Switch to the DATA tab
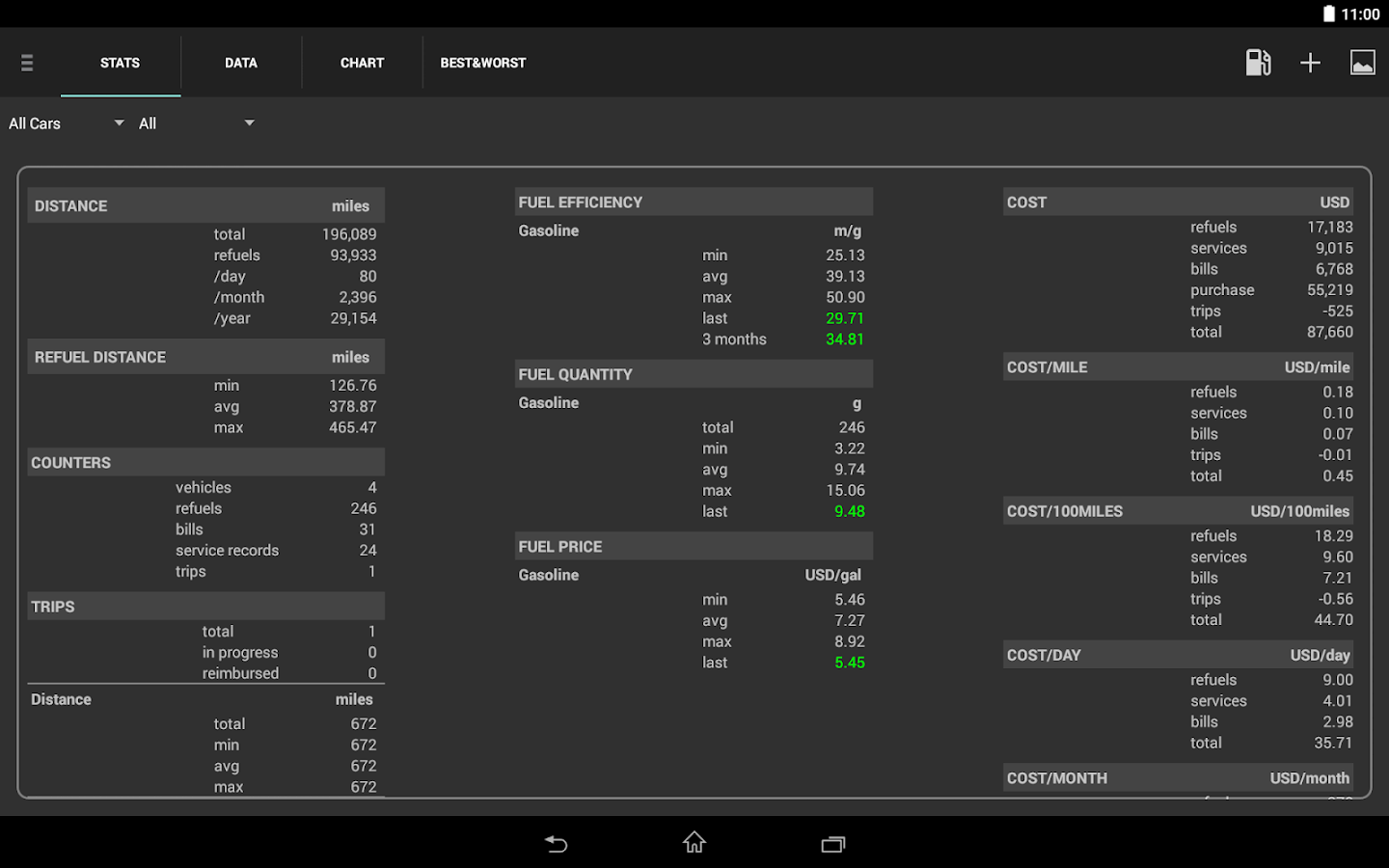Viewport: 1389px width, 868px height. [241, 62]
